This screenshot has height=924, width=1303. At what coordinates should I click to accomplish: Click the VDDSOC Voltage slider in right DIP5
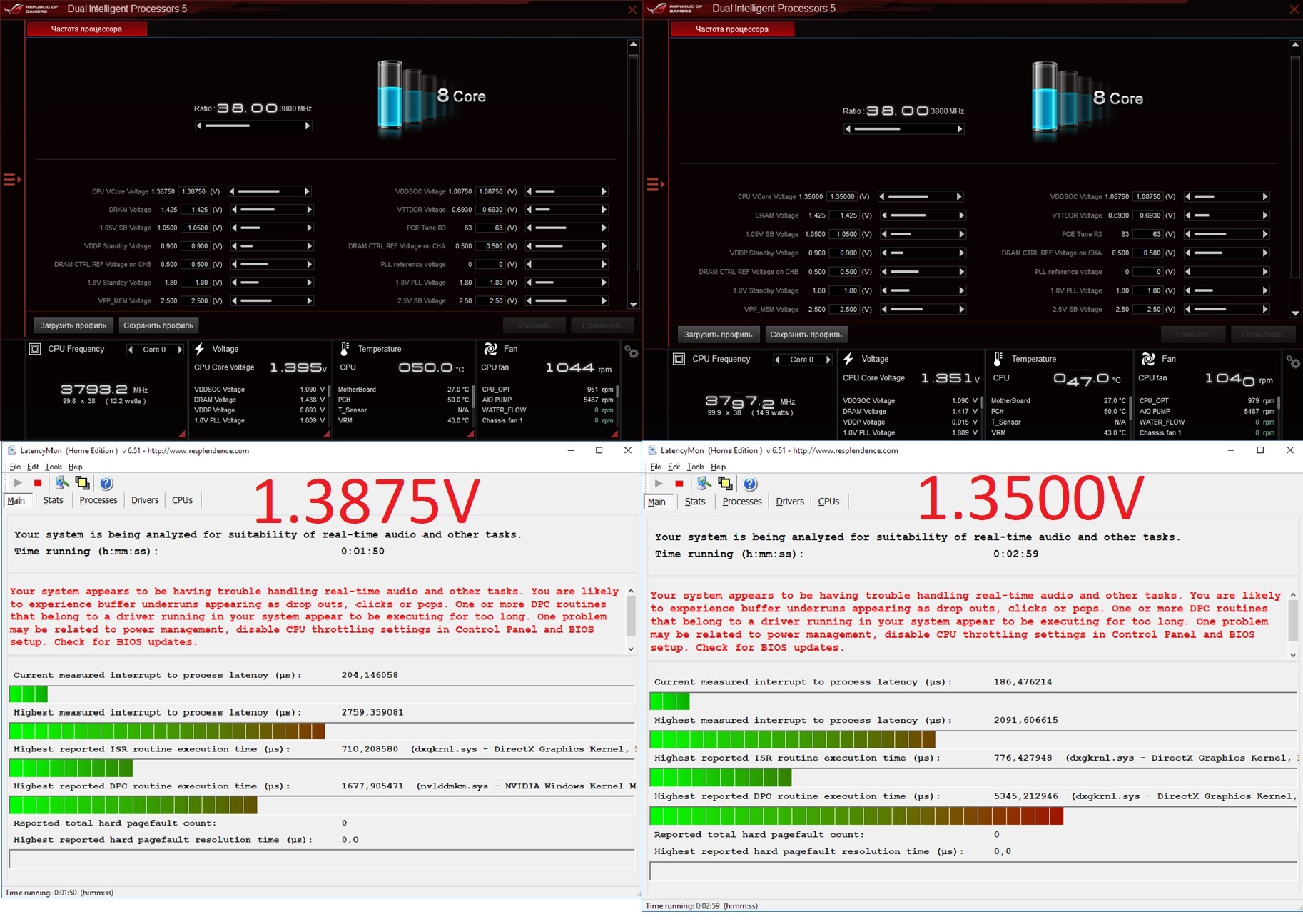[1225, 197]
